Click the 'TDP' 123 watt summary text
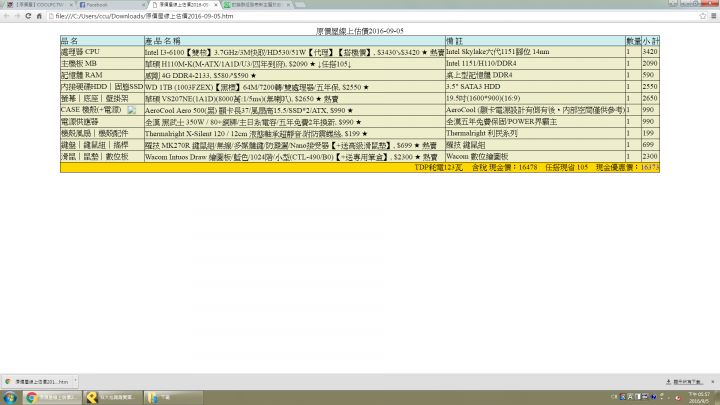 click(x=439, y=168)
